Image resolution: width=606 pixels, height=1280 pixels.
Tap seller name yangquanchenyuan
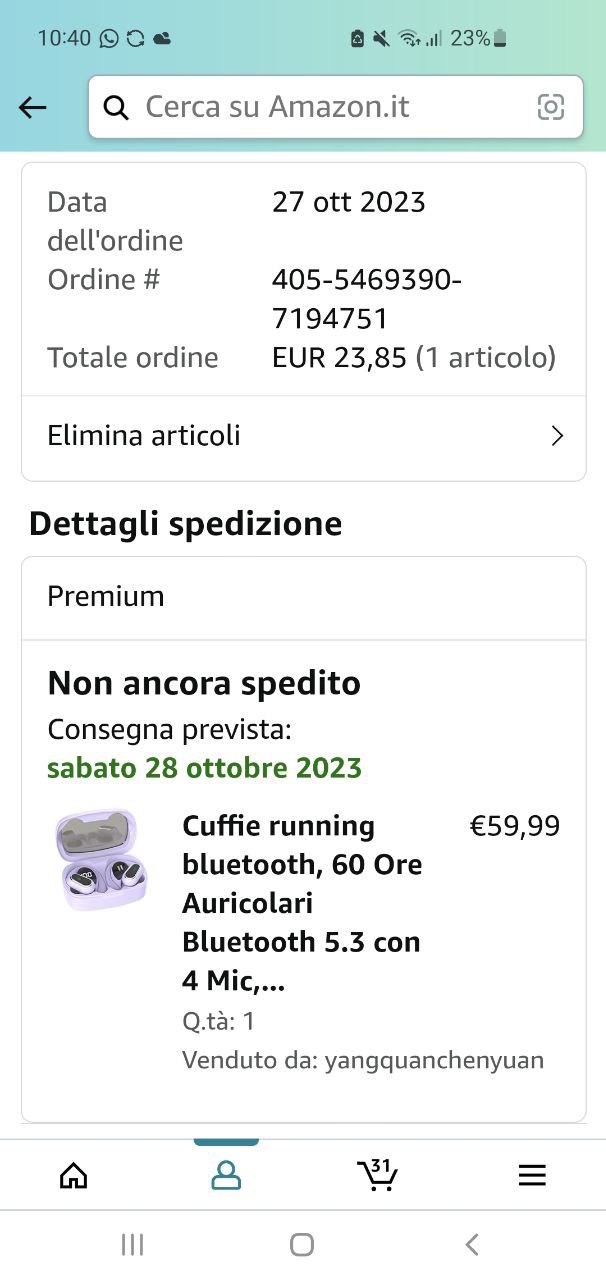[434, 1060]
